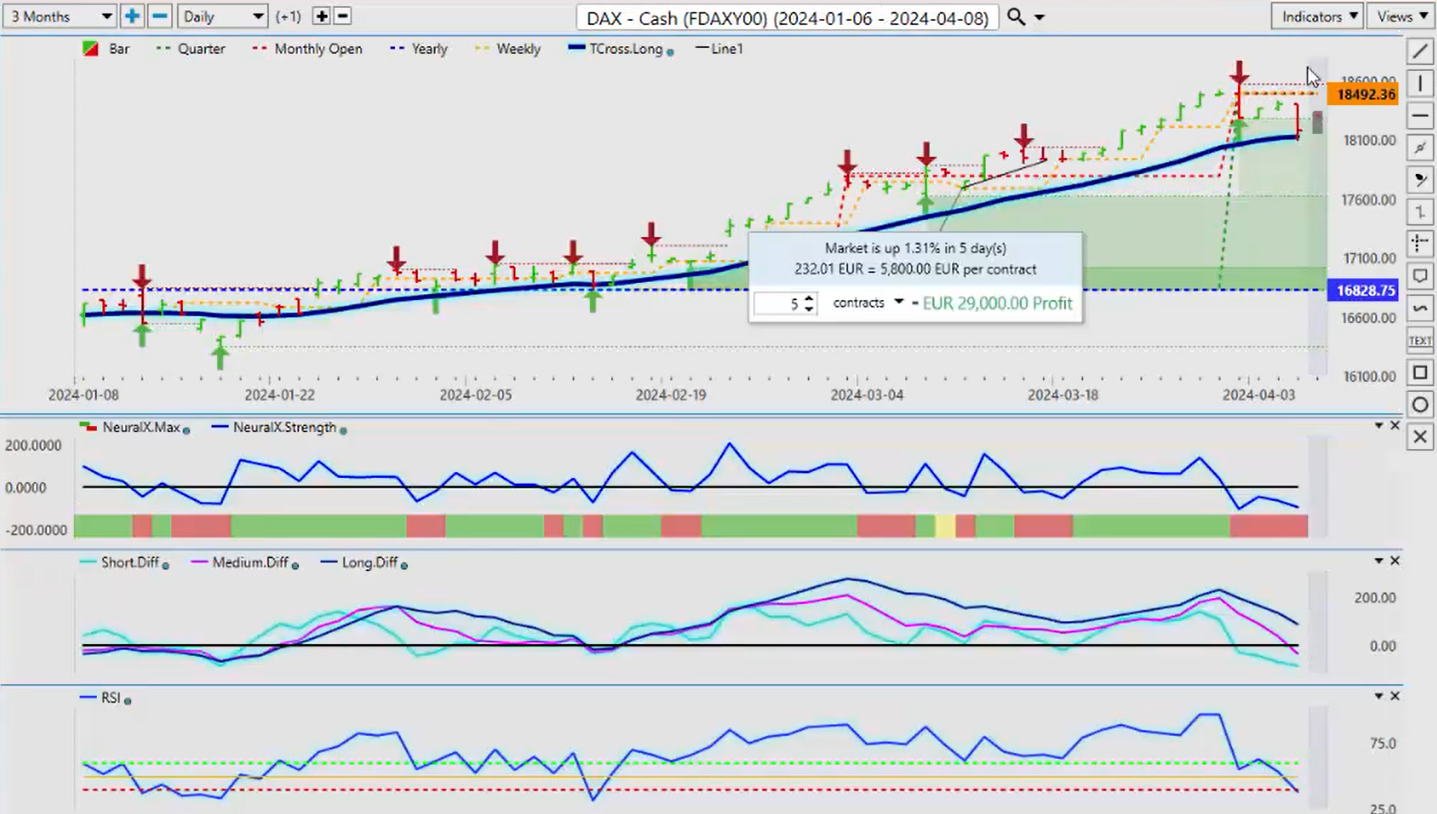Select the circle drawing tool
1437x814 pixels.
coord(1420,405)
